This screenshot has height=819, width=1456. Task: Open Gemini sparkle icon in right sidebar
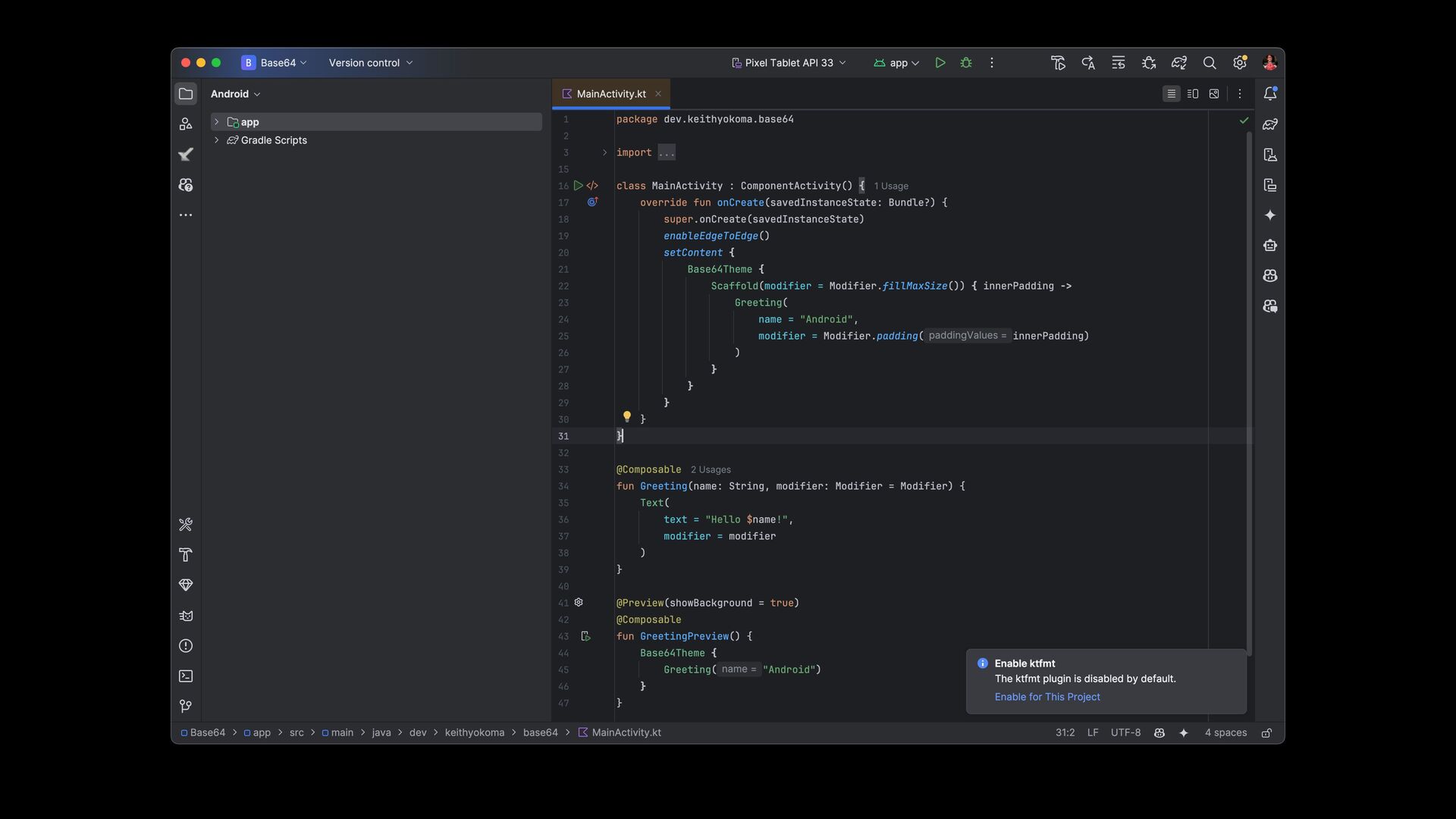(x=1270, y=215)
